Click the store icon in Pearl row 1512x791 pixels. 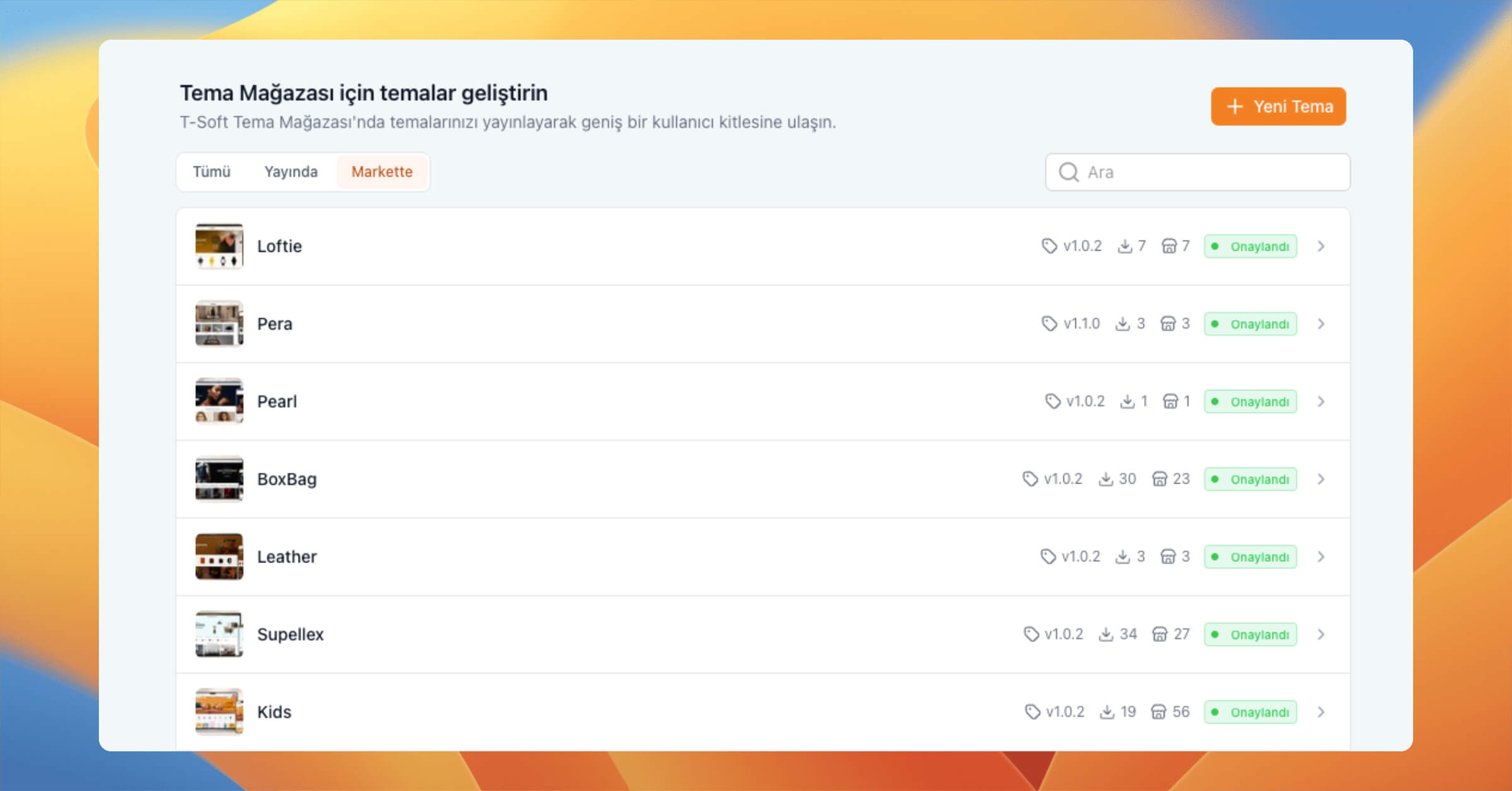tap(1171, 401)
